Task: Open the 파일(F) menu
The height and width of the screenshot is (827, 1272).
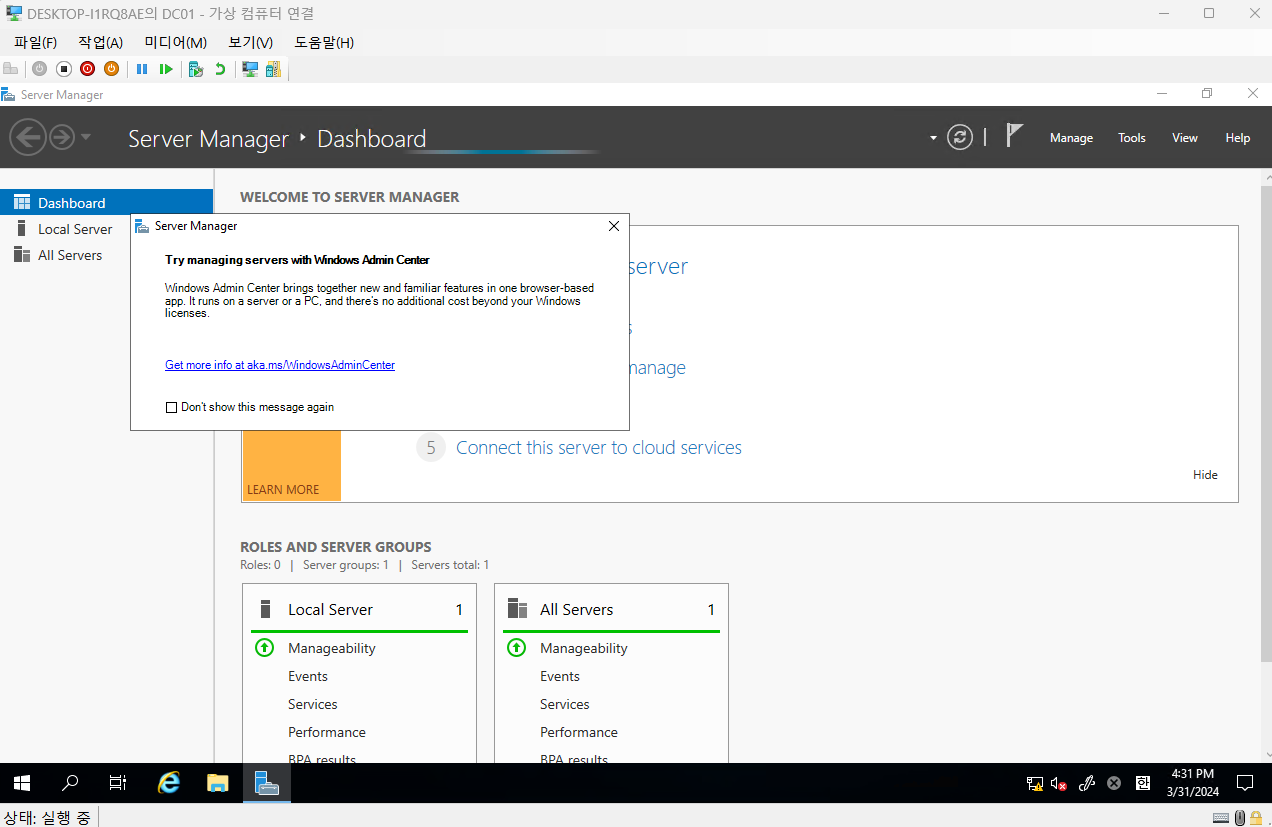Action: (x=36, y=42)
